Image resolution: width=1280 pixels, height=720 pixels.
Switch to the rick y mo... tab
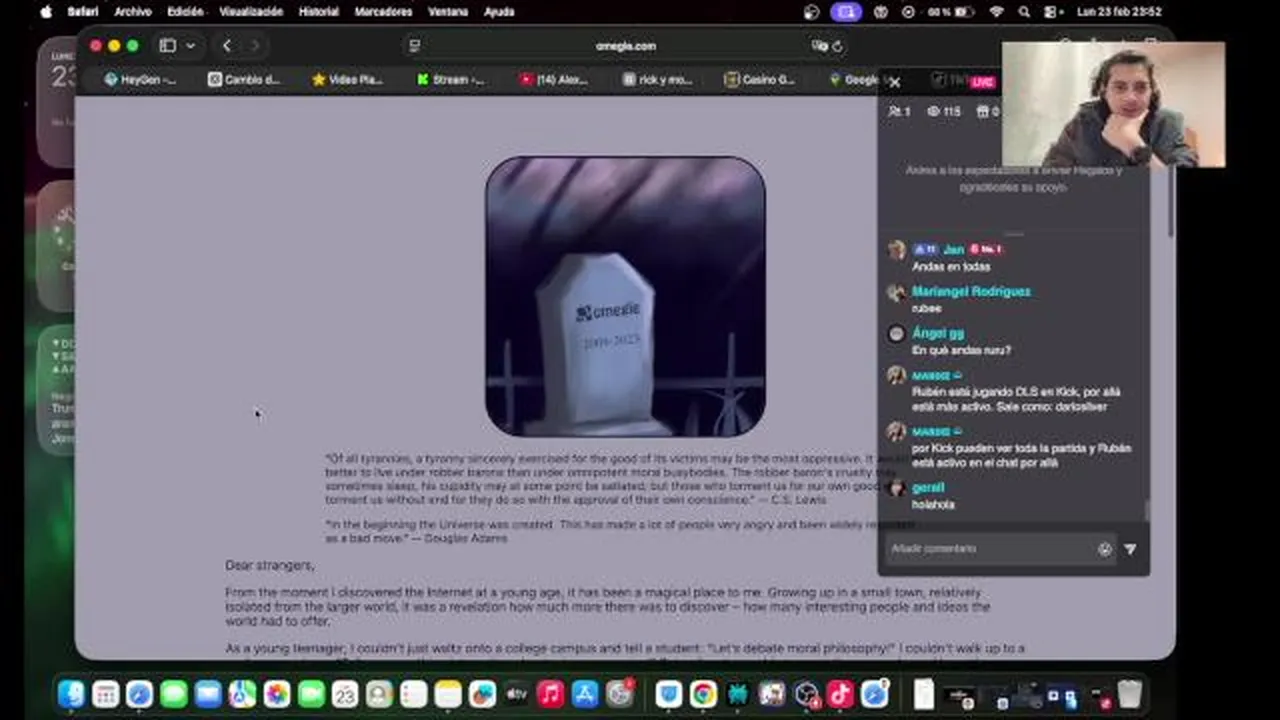657,80
